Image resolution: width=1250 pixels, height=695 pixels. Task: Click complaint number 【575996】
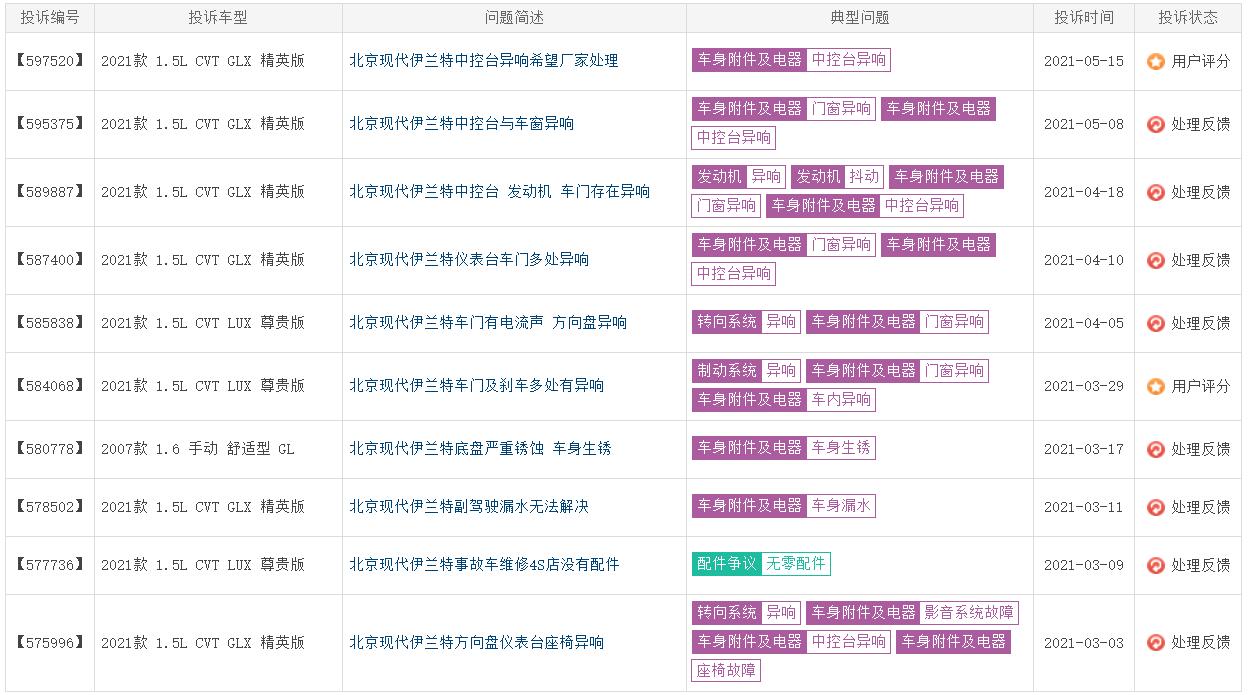[x=50, y=643]
